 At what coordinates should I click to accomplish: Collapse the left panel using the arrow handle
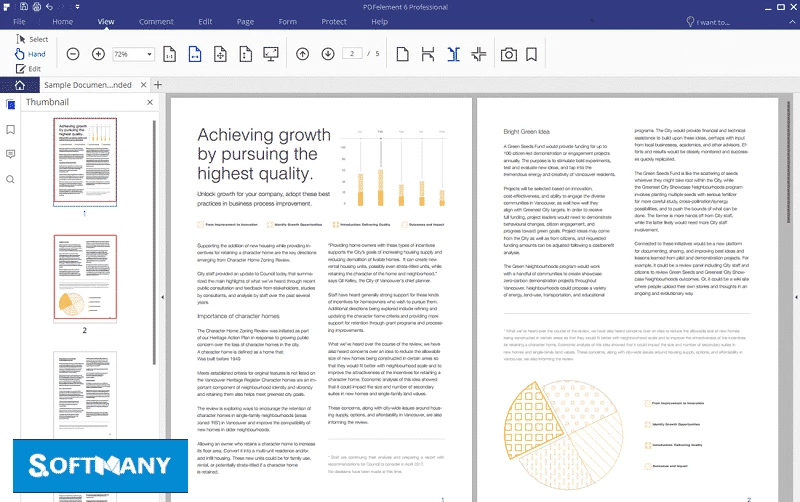pos(162,297)
